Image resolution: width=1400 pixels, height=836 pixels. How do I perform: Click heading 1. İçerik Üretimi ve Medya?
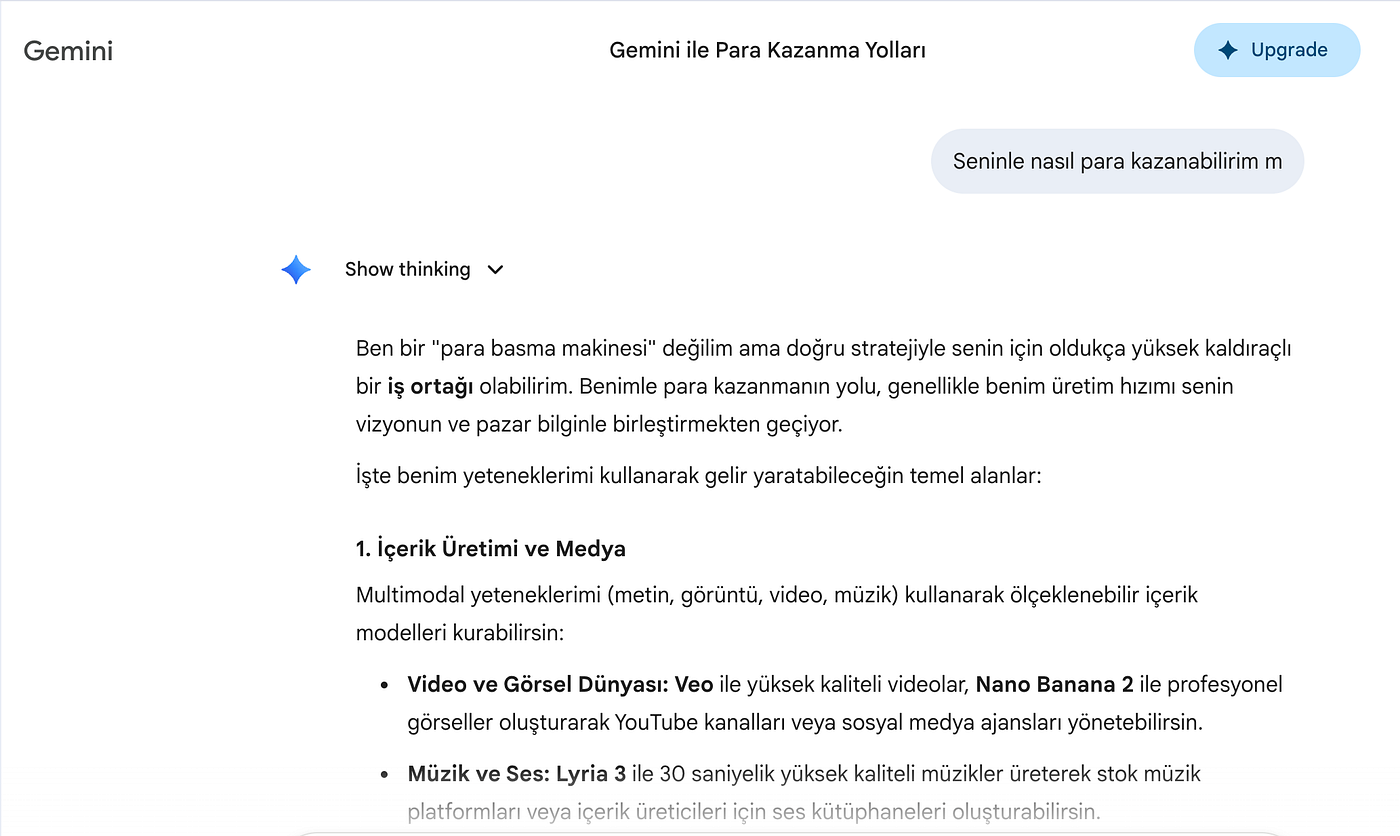tap(491, 548)
